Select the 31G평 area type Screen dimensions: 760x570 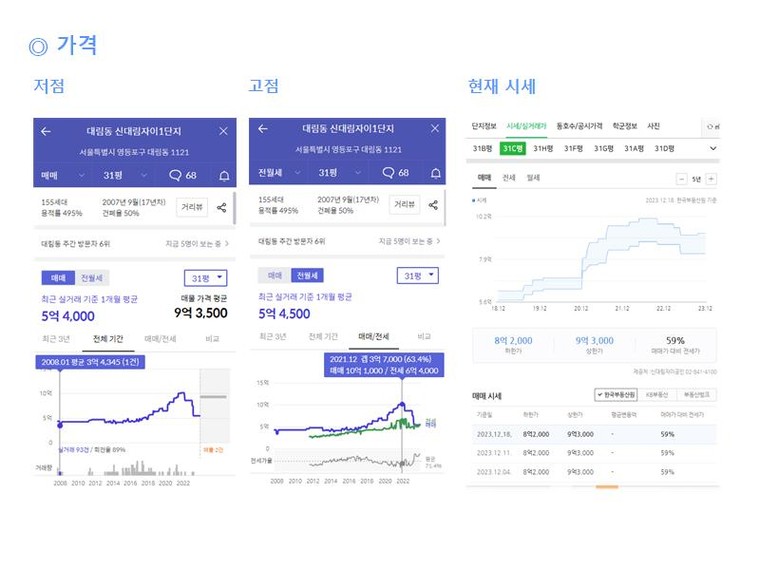coord(603,148)
